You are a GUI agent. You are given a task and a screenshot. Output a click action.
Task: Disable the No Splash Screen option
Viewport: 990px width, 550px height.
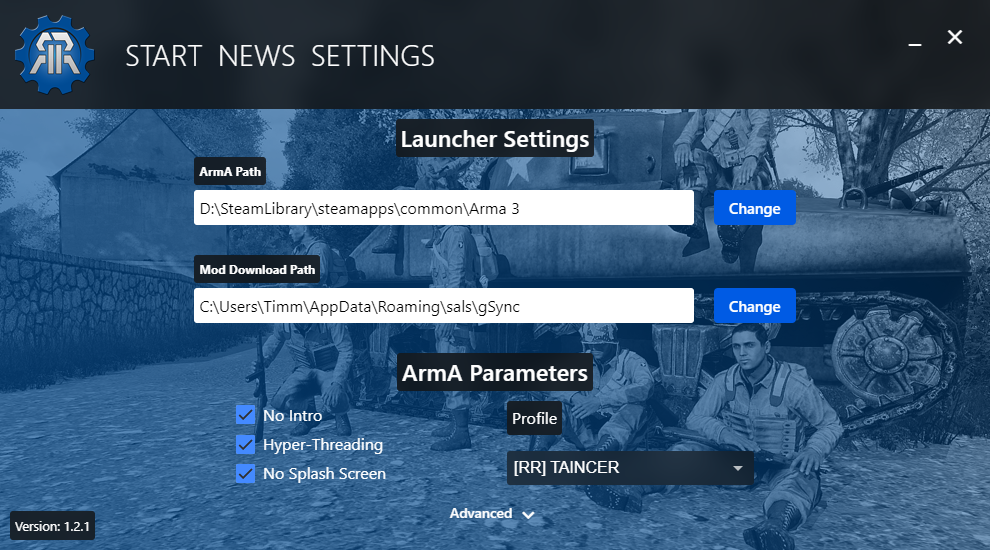click(246, 473)
